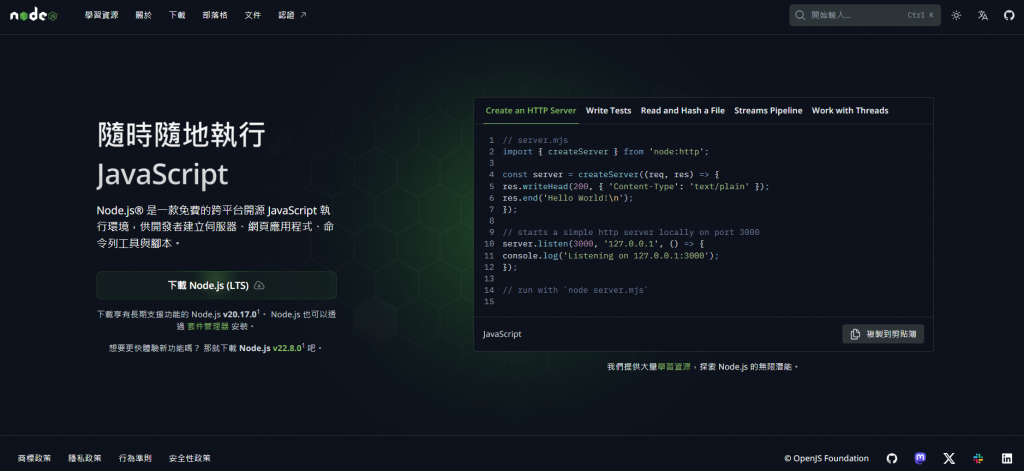Click the 下載 Node.js (LTS) button

(216, 285)
